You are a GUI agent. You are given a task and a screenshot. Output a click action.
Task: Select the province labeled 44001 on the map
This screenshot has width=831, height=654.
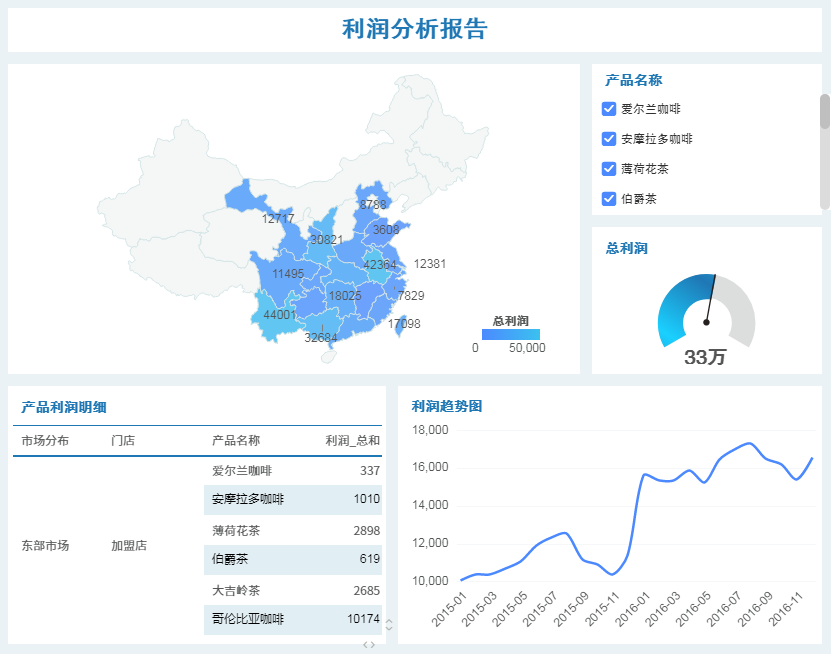click(278, 315)
